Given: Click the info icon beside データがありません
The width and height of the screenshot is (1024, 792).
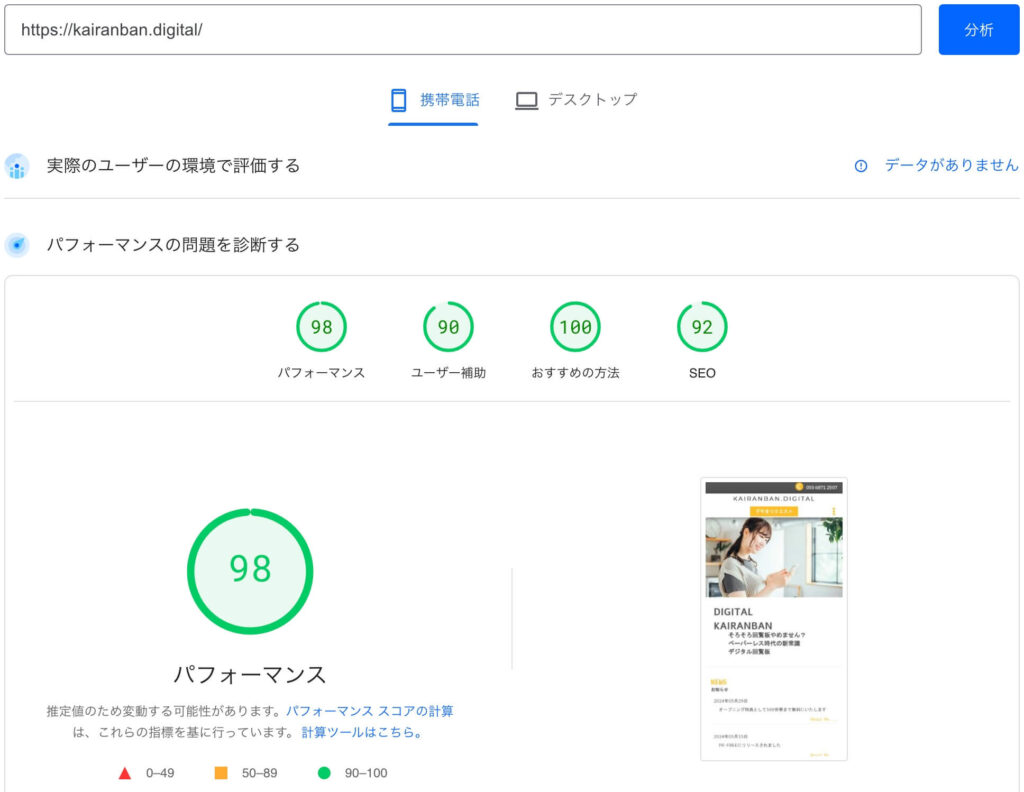Looking at the screenshot, I should point(860,166).
